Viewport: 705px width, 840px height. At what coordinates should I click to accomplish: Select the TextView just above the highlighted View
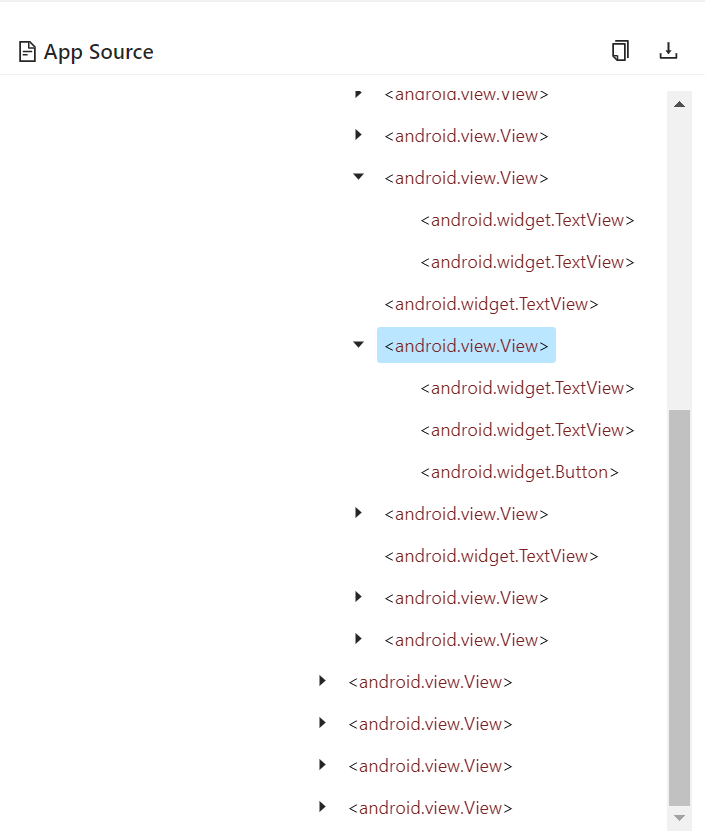(x=491, y=304)
